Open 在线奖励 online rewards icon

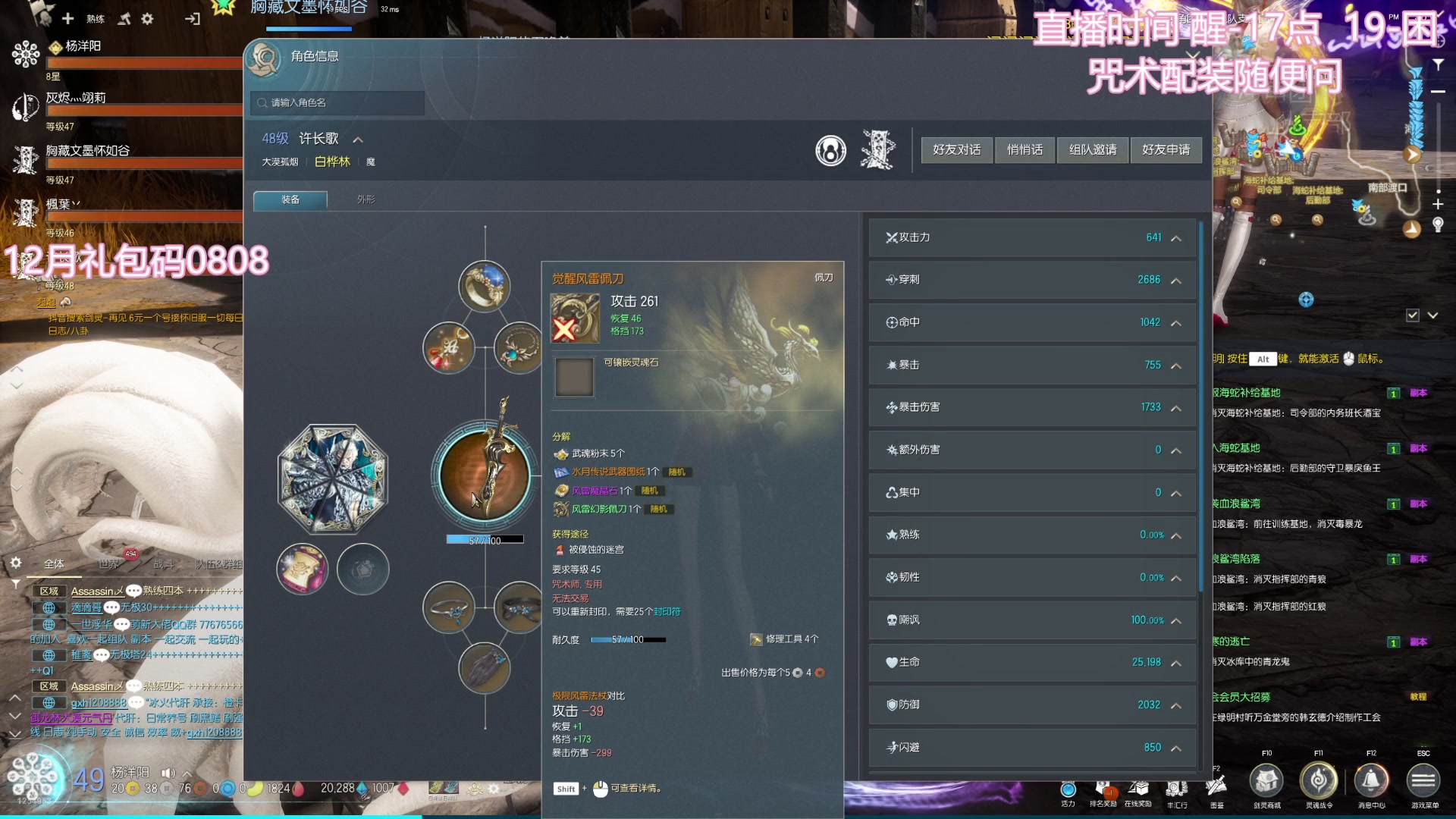tap(1138, 792)
